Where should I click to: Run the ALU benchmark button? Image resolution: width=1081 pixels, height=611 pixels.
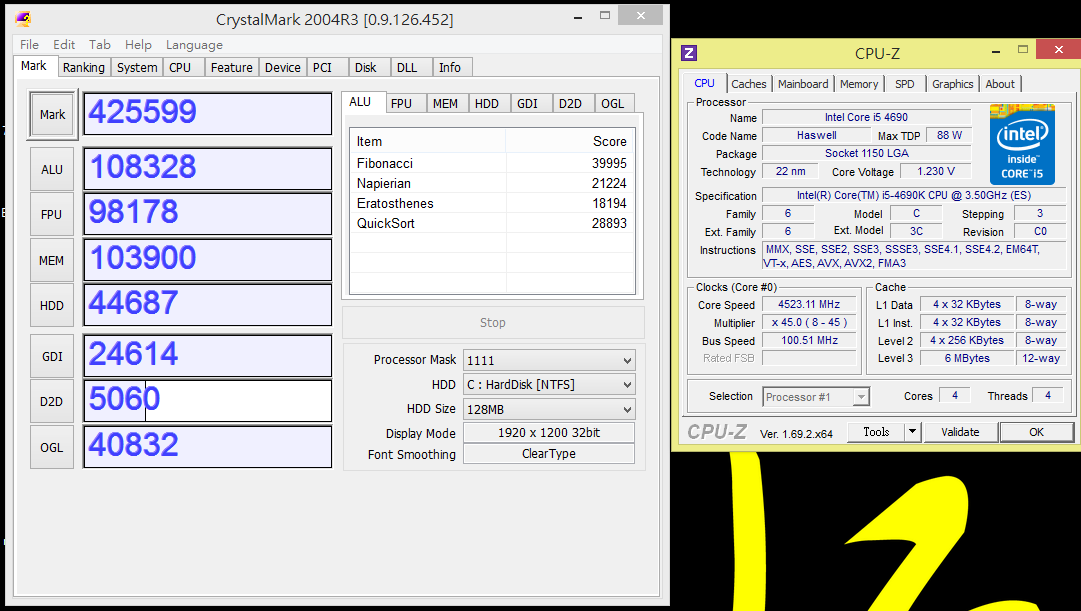52,170
